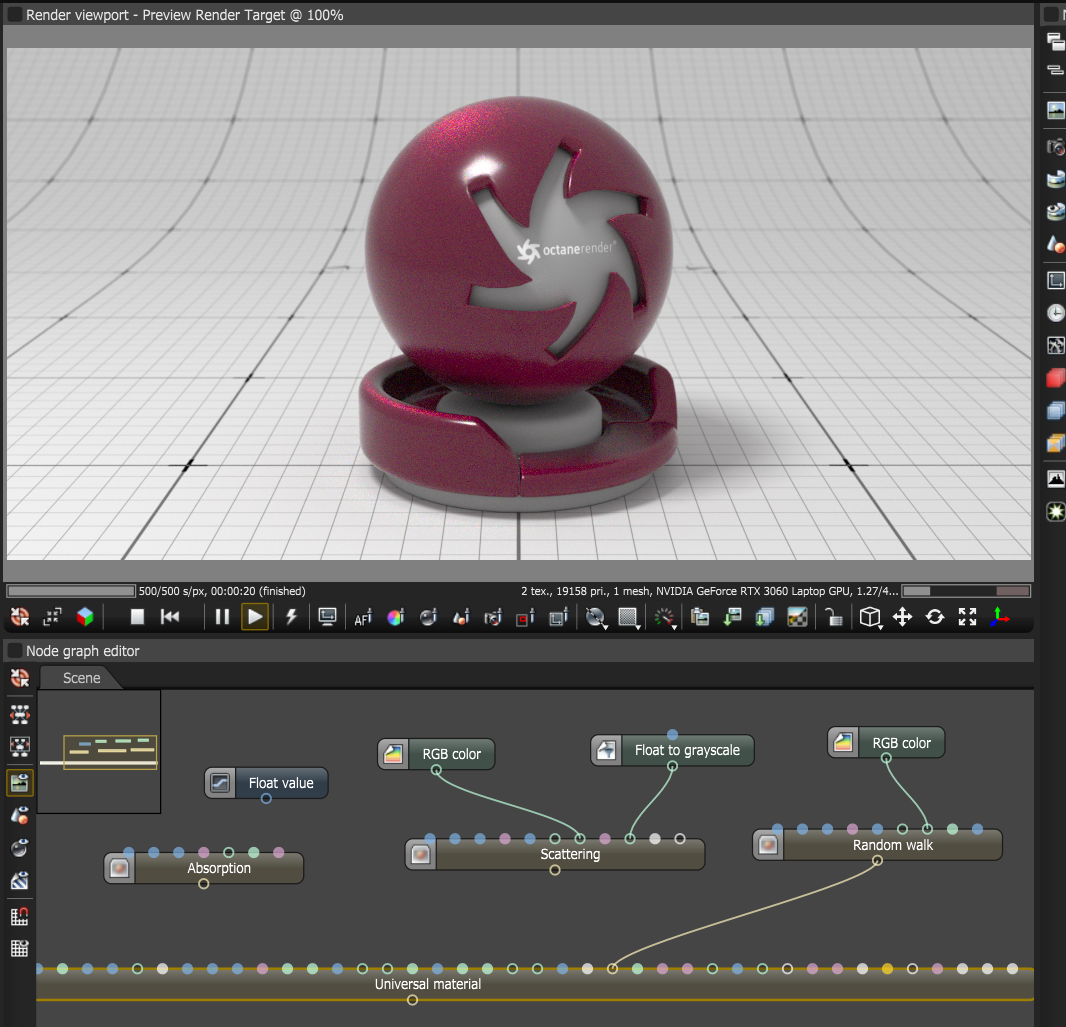This screenshot has height=1027, width=1066.
Task: Click the lightning bolt real-time icon
Action: pyautogui.click(x=291, y=617)
